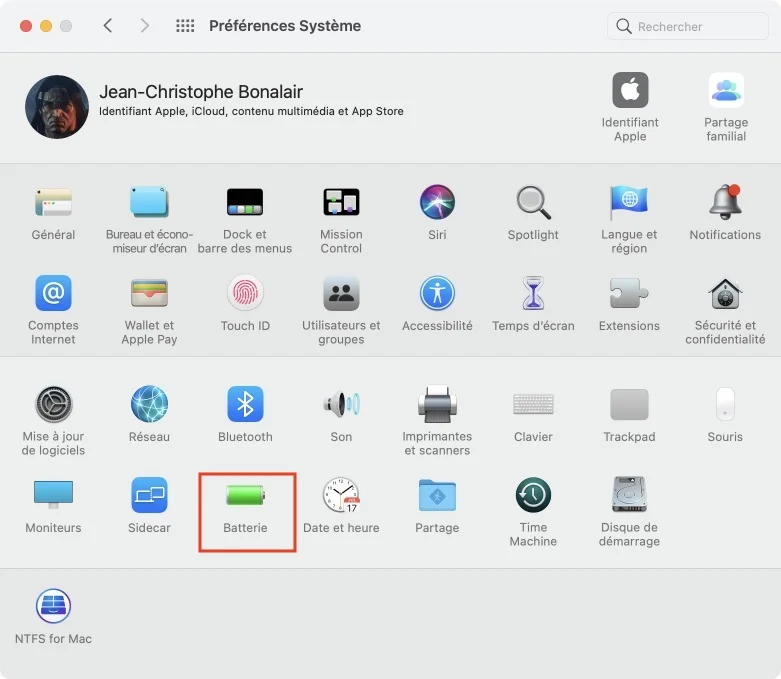Open the Partage folder icon
The width and height of the screenshot is (781, 679).
[x=437, y=494]
